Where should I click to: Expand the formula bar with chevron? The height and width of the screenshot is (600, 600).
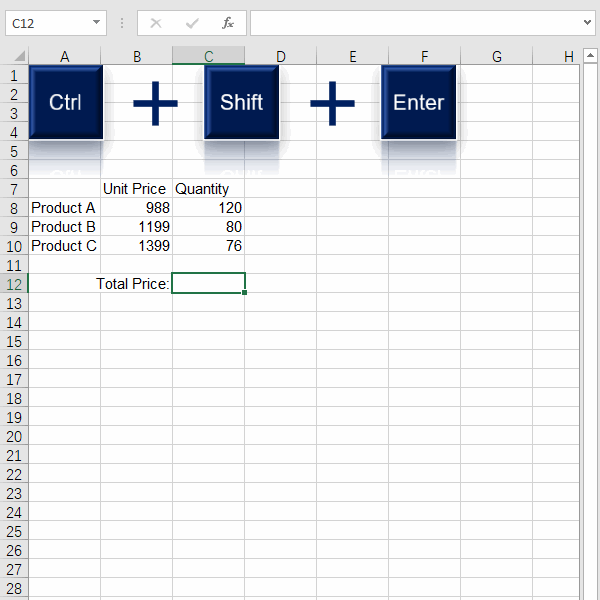pos(587,23)
